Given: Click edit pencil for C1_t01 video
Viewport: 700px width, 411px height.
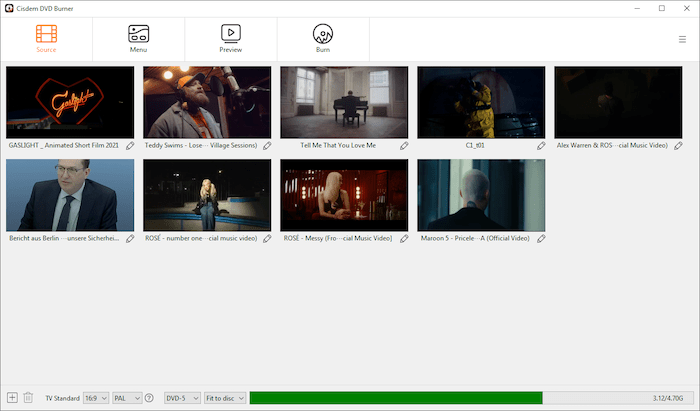Looking at the screenshot, I should point(541,146).
